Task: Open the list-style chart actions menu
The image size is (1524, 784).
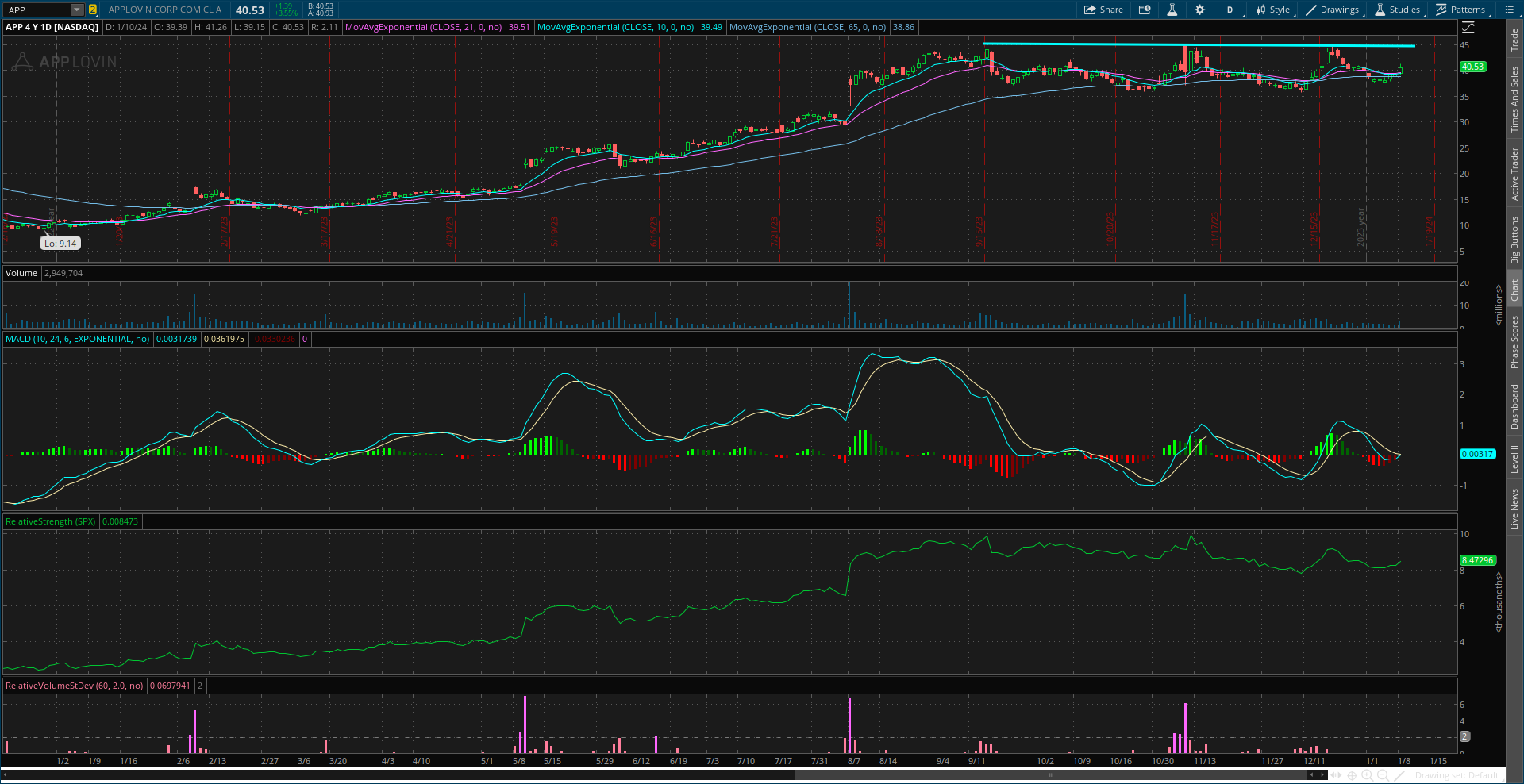Action: (1510, 10)
